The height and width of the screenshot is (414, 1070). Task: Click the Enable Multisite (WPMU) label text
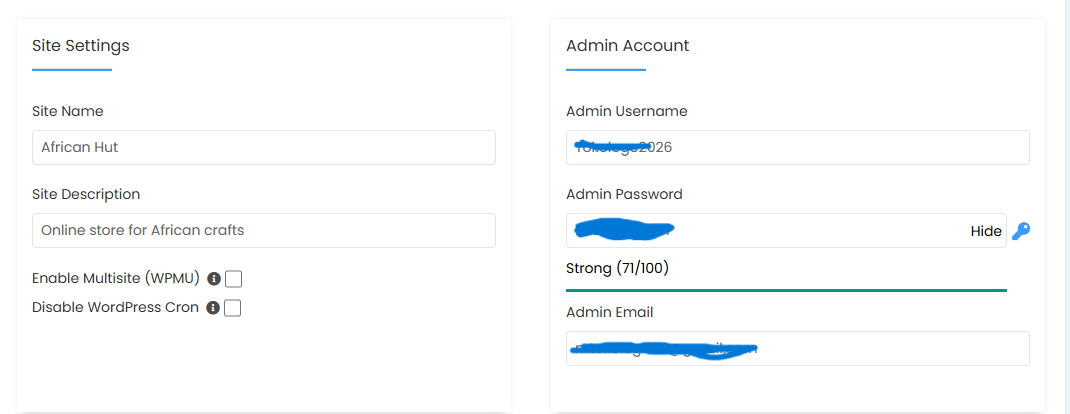pyautogui.click(x=116, y=278)
